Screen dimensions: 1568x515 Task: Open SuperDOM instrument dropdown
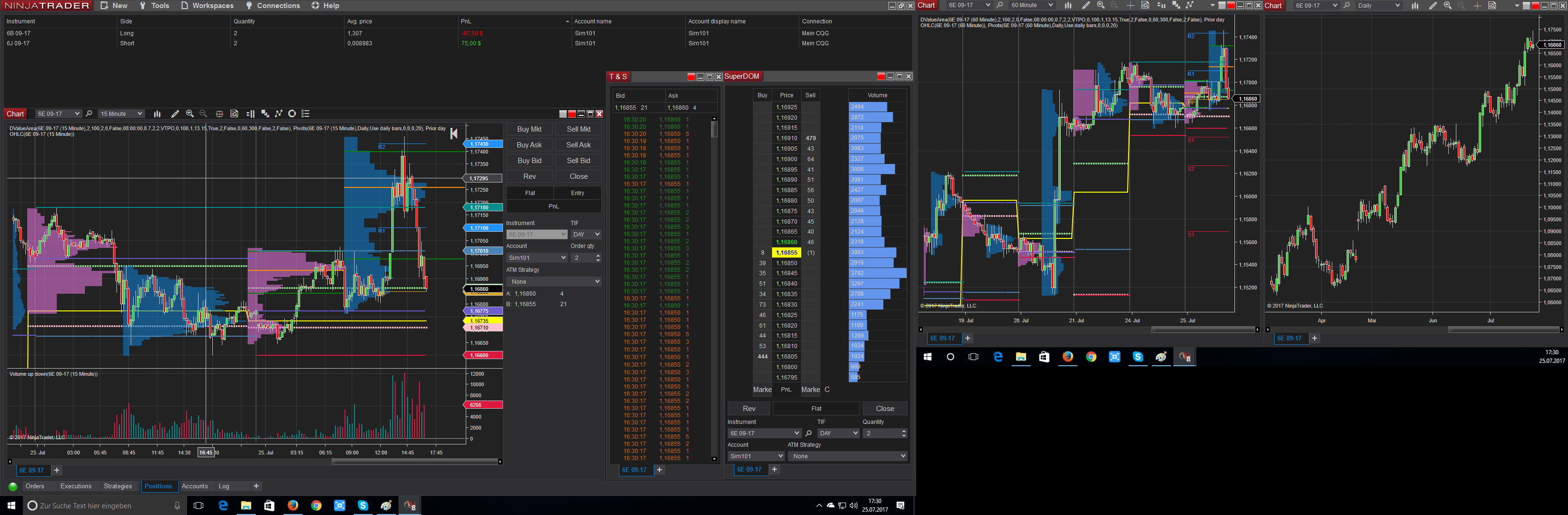(764, 433)
